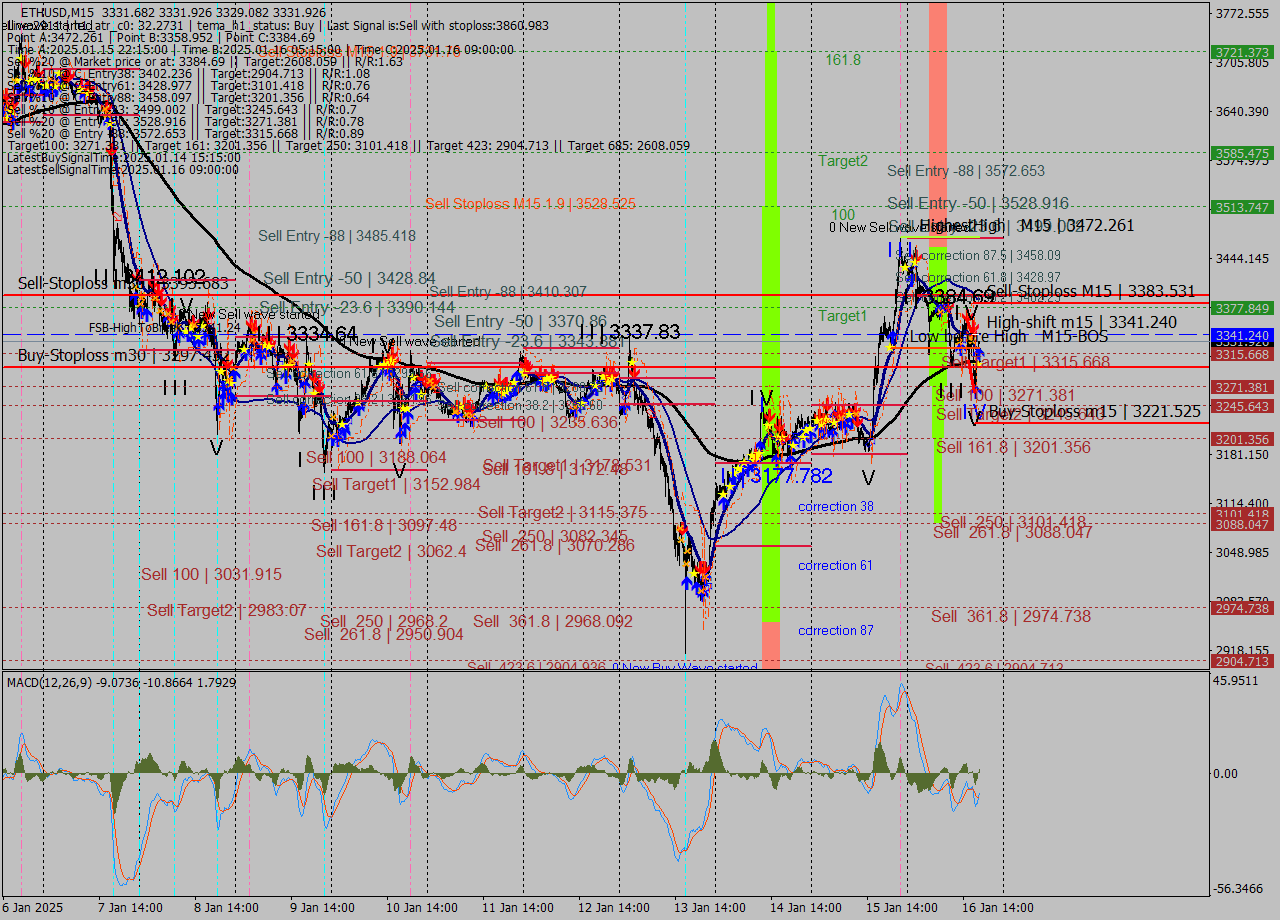The width and height of the screenshot is (1280, 920).
Task: Select the 'Sell-Stoploss M15 | 3383.531' label
Action: pos(1091,292)
